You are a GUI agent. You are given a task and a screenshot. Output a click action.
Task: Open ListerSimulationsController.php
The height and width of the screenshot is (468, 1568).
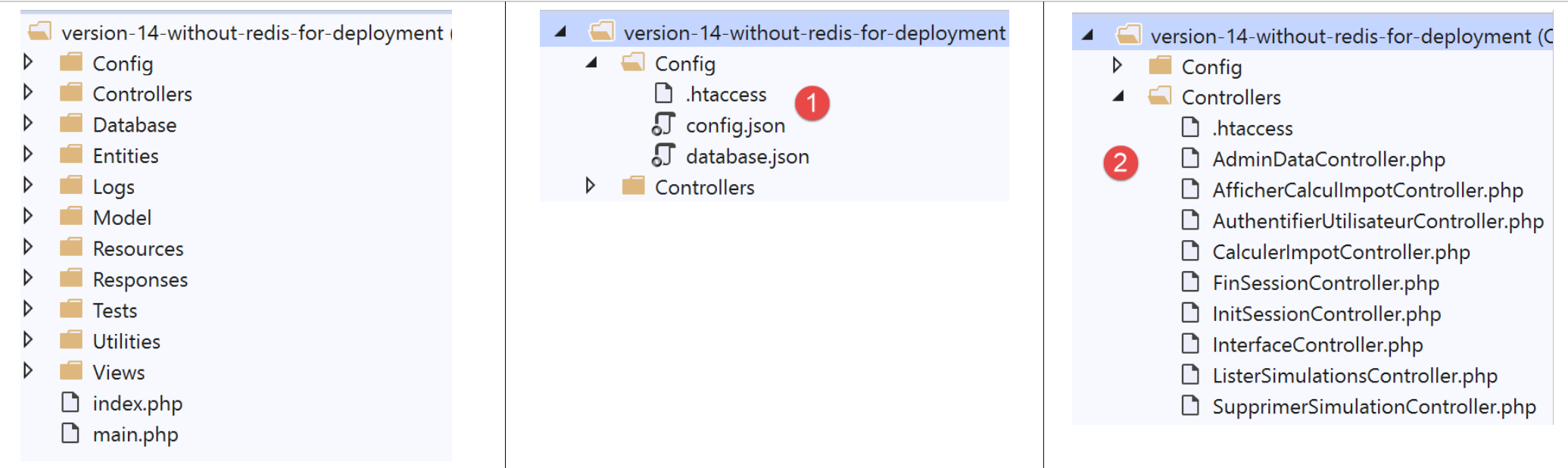[1354, 376]
